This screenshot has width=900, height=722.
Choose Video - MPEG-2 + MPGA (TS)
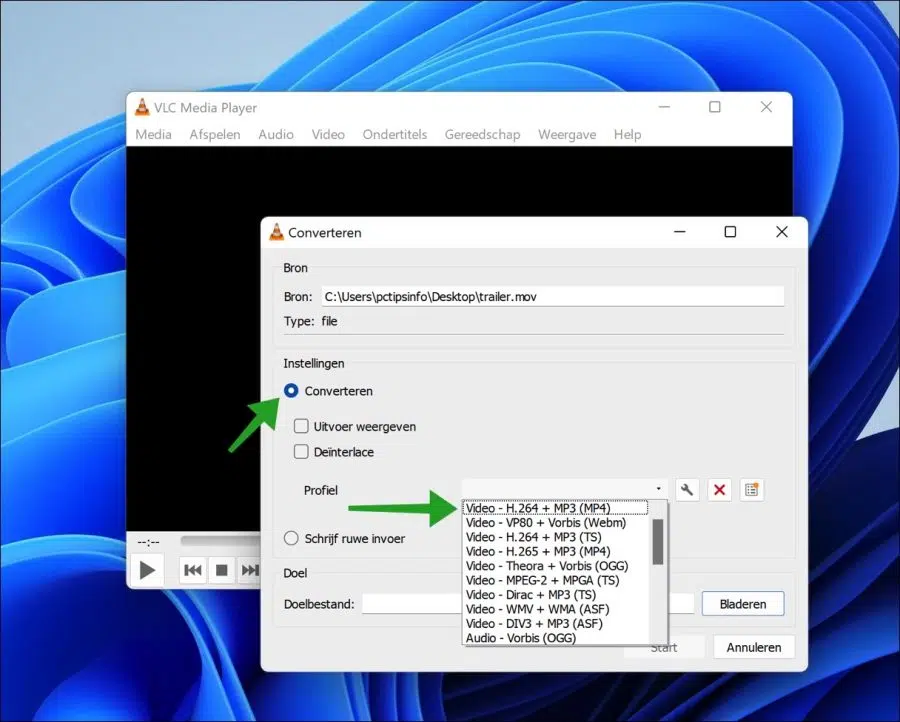pos(556,580)
